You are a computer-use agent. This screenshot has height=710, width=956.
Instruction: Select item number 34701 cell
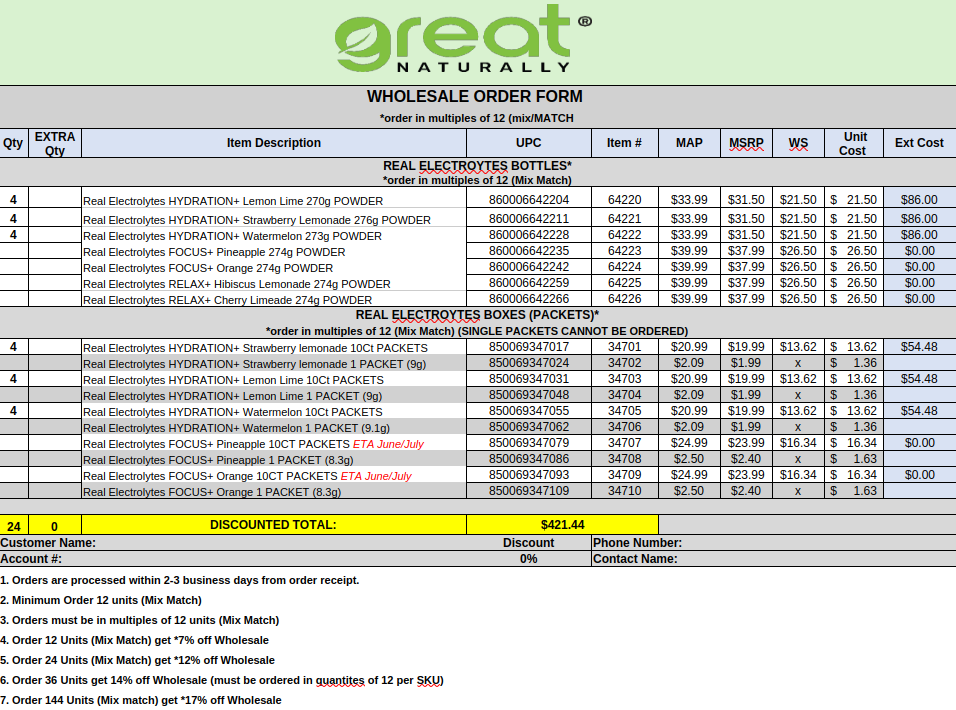coord(624,347)
